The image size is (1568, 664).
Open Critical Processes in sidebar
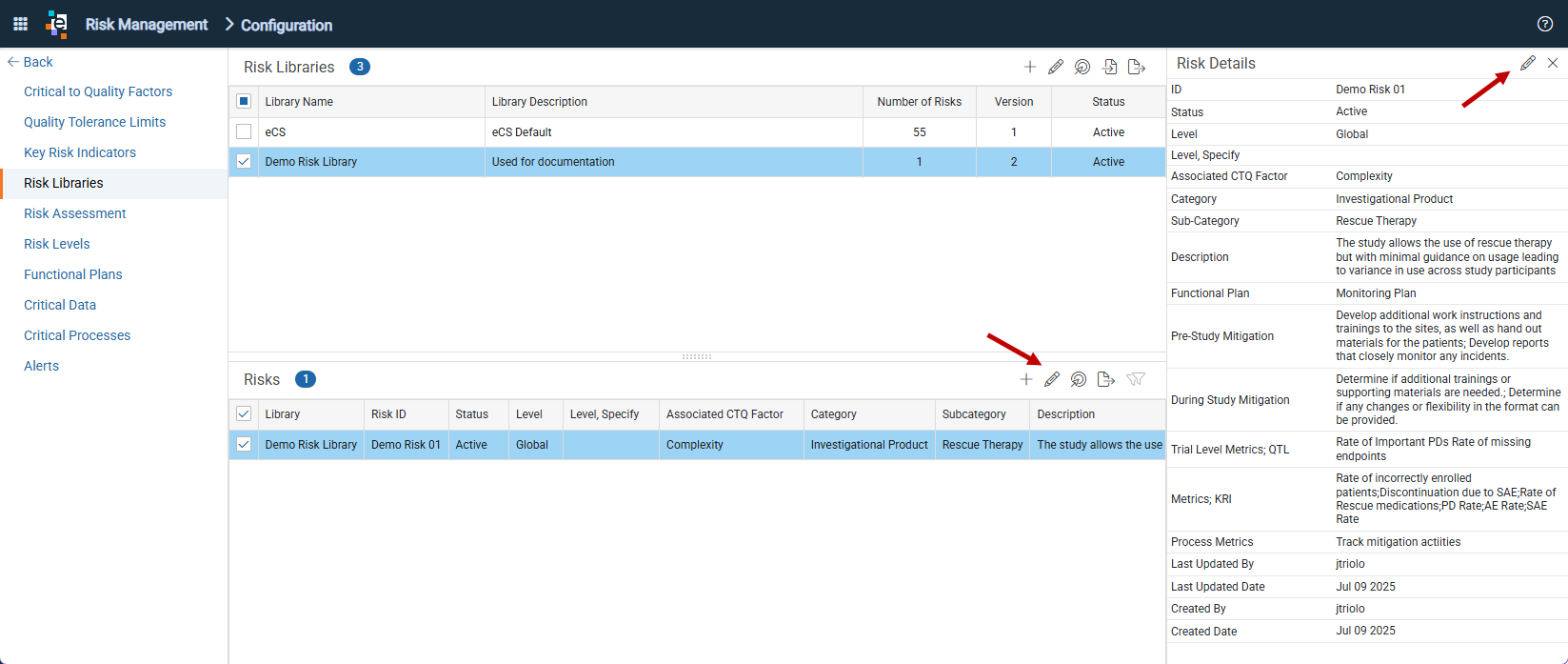tap(77, 335)
